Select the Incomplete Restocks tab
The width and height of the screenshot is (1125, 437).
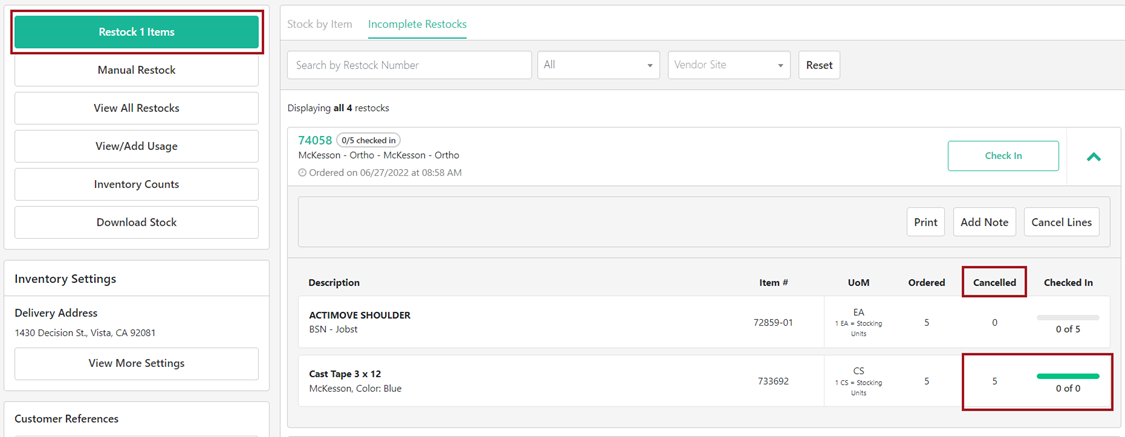(x=417, y=24)
